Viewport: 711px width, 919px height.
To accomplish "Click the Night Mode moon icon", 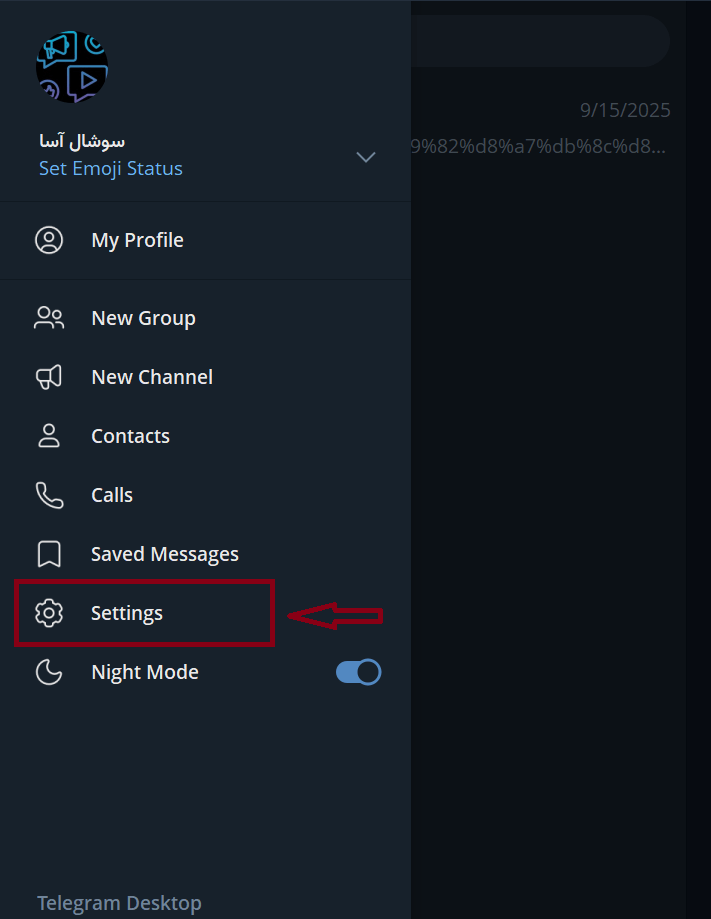I will click(49, 672).
